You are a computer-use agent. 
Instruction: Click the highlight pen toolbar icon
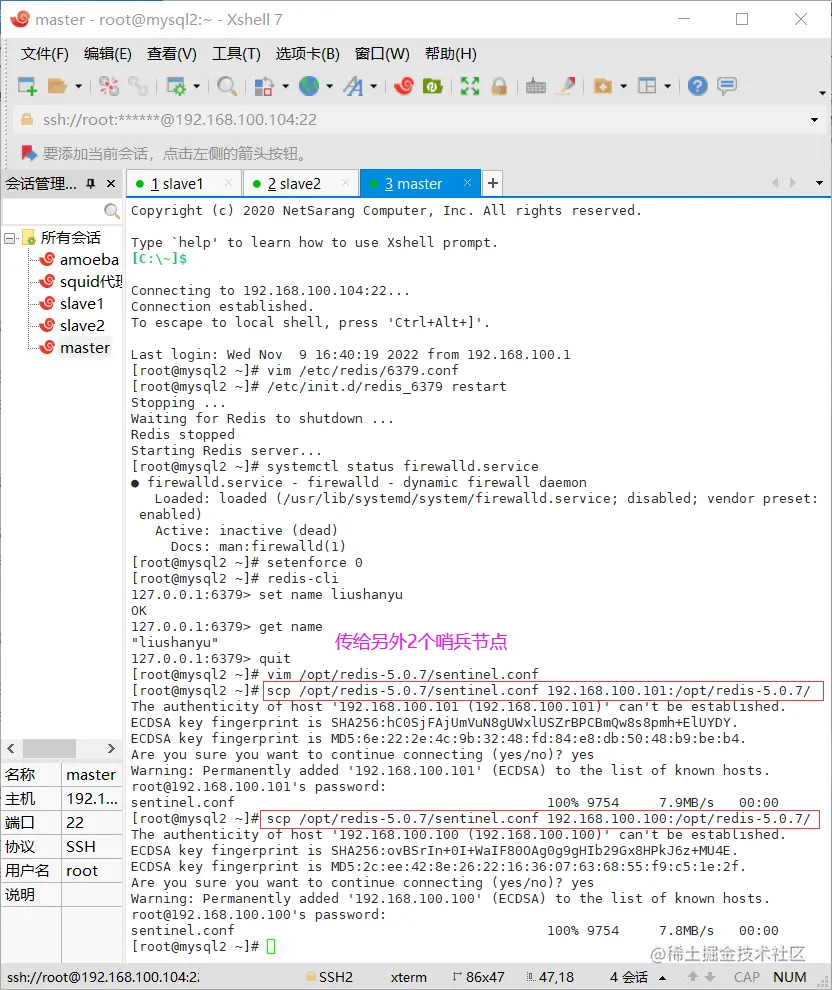566,86
